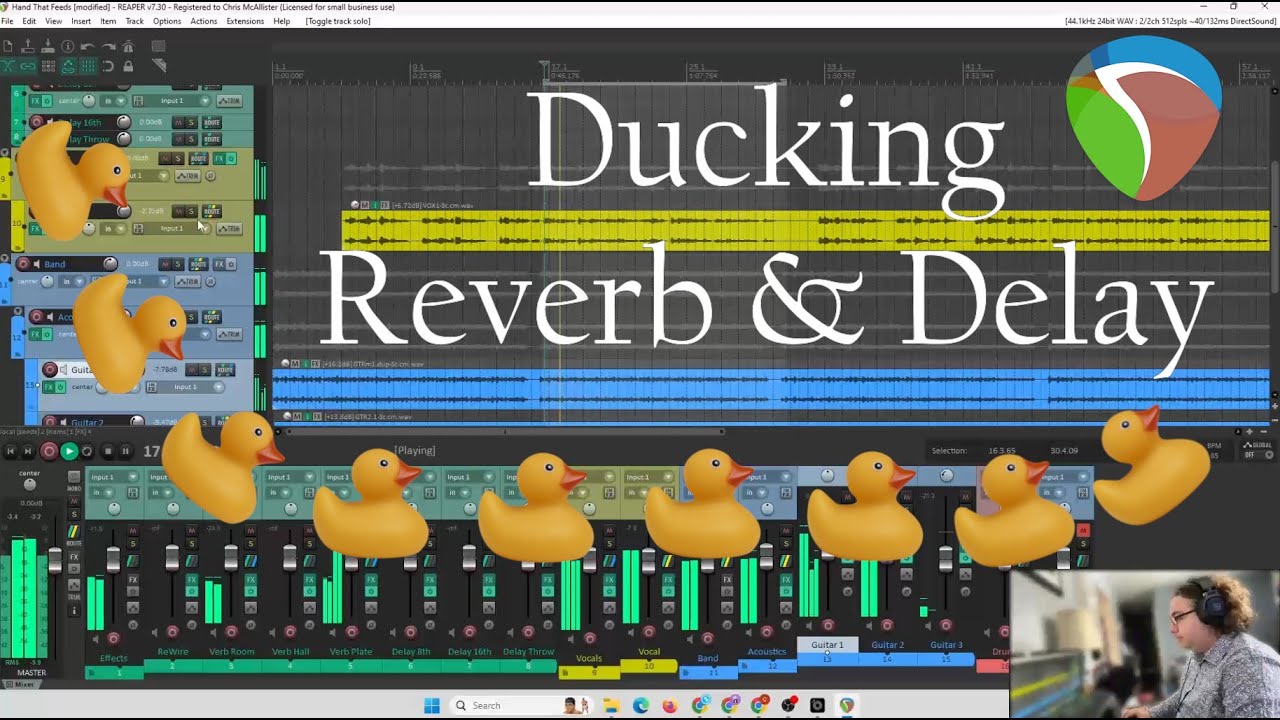Image resolution: width=1280 pixels, height=720 pixels.
Task: Click the green Play transport button
Action: click(69, 452)
